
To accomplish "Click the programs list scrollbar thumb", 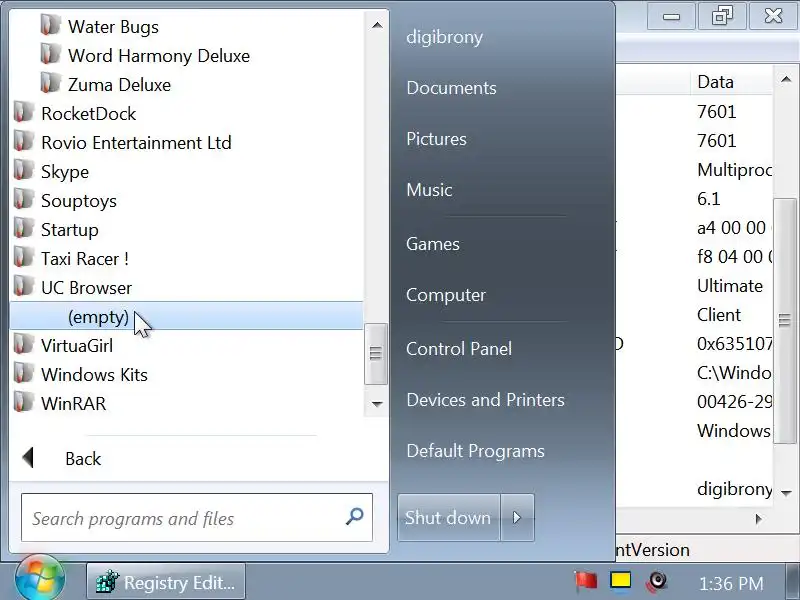I will click(376, 354).
